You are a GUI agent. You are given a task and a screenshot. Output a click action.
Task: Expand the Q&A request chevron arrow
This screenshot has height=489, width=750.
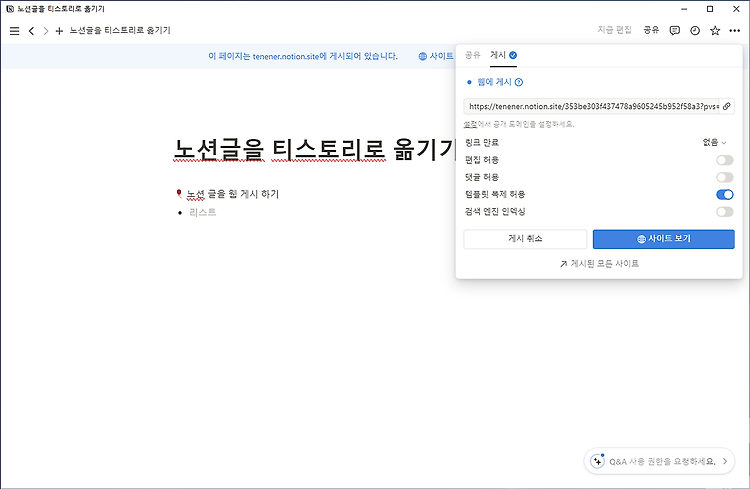point(725,461)
